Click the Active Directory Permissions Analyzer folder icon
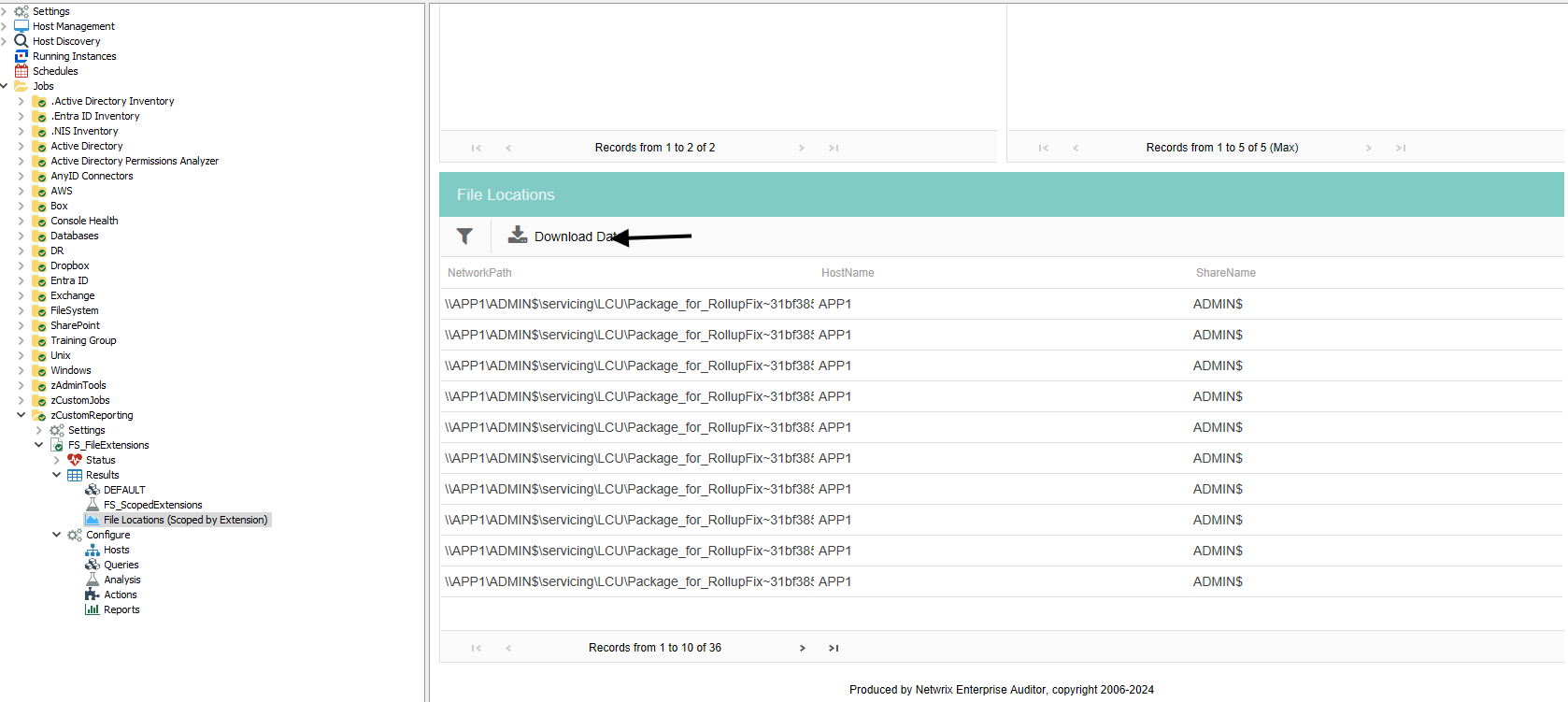Image resolution: width=1568 pixels, height=702 pixels. coord(39,161)
